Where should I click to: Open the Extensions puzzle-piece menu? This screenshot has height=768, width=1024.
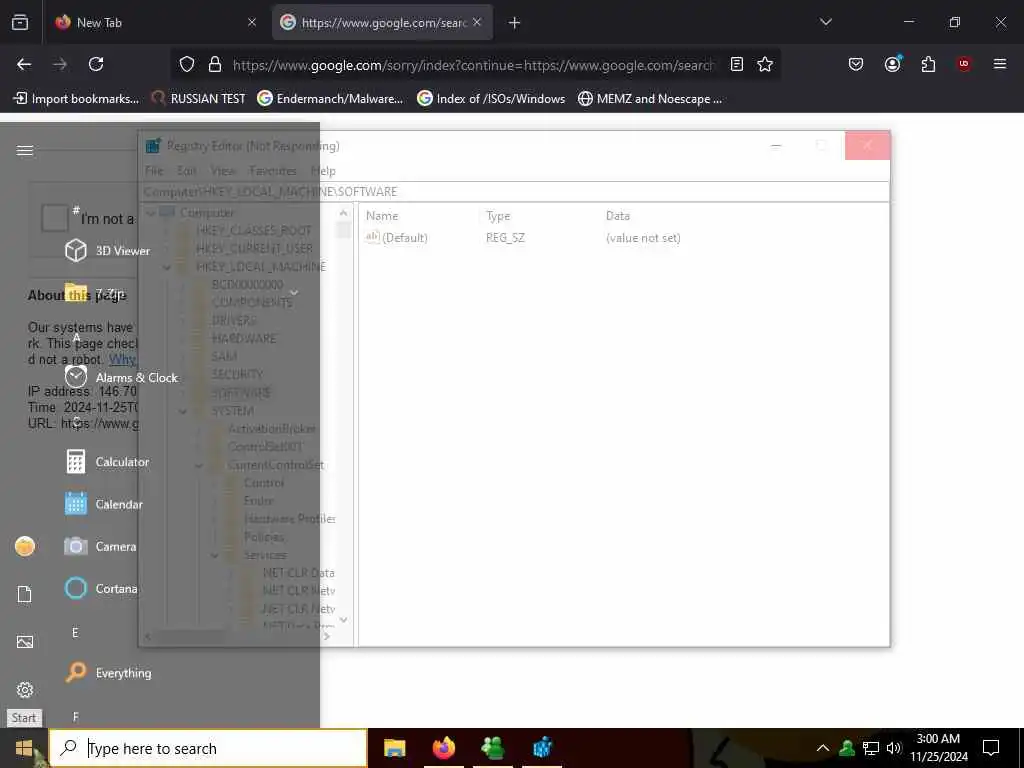point(928,64)
